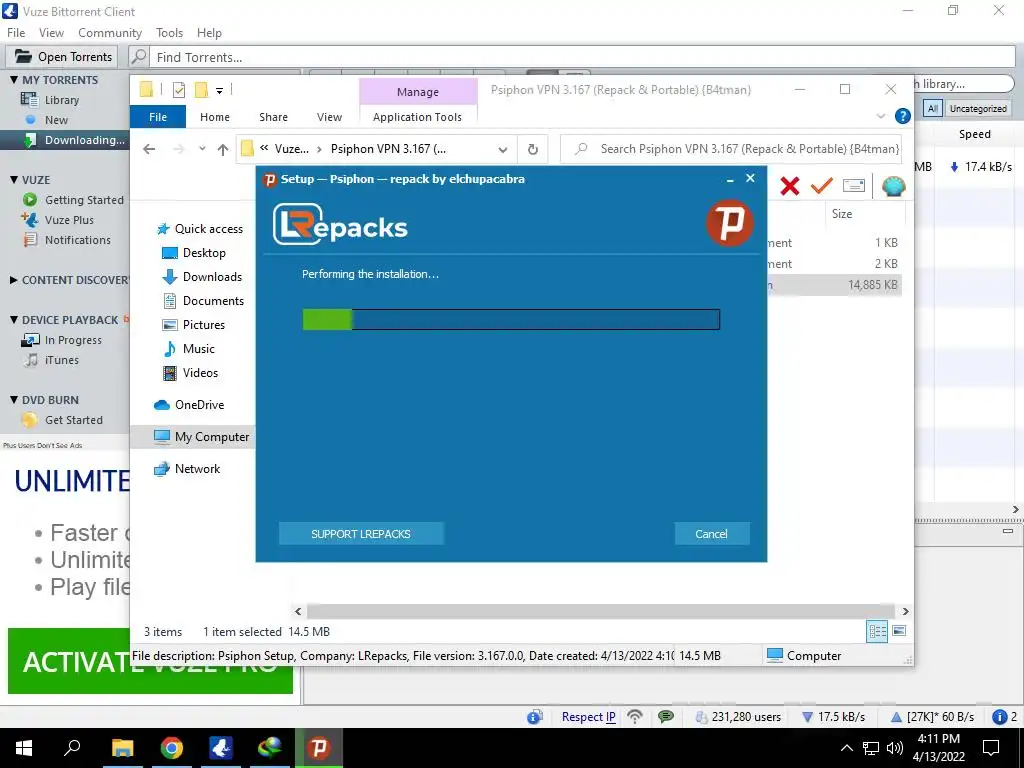The image size is (1024, 768).
Task: Open Explorer help question mark icon
Action: point(903,116)
